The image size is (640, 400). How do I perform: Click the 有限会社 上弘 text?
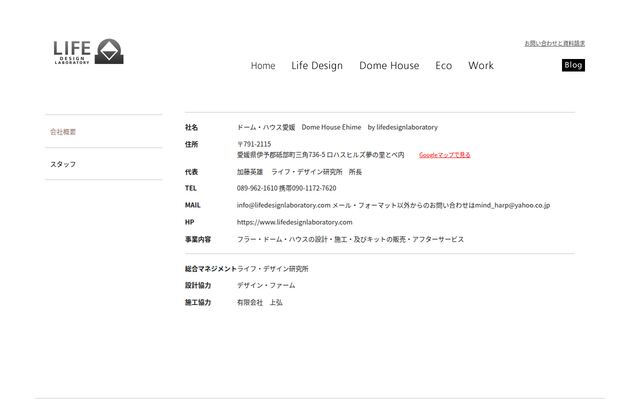260,302
